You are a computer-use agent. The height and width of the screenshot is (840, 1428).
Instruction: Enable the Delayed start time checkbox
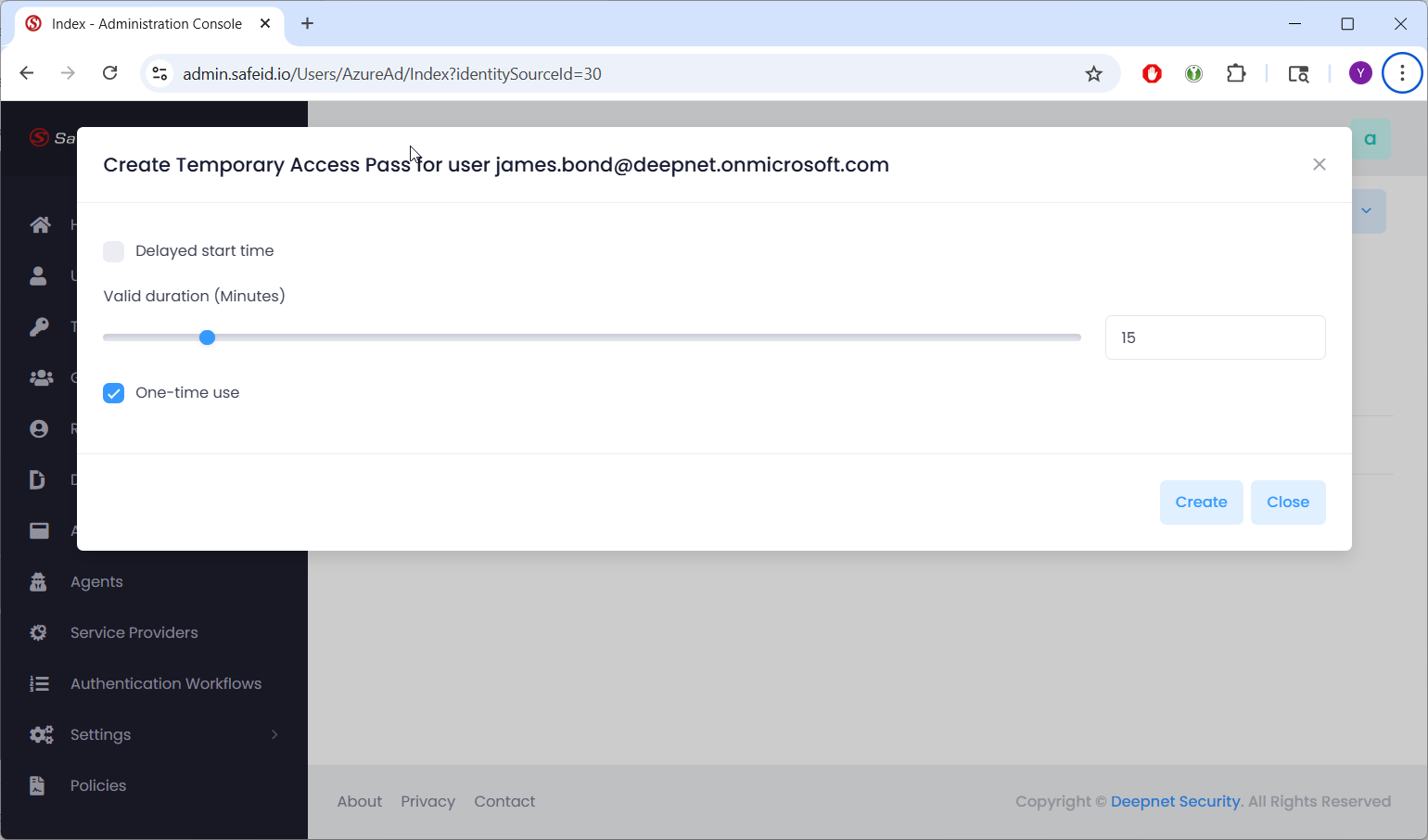[114, 251]
